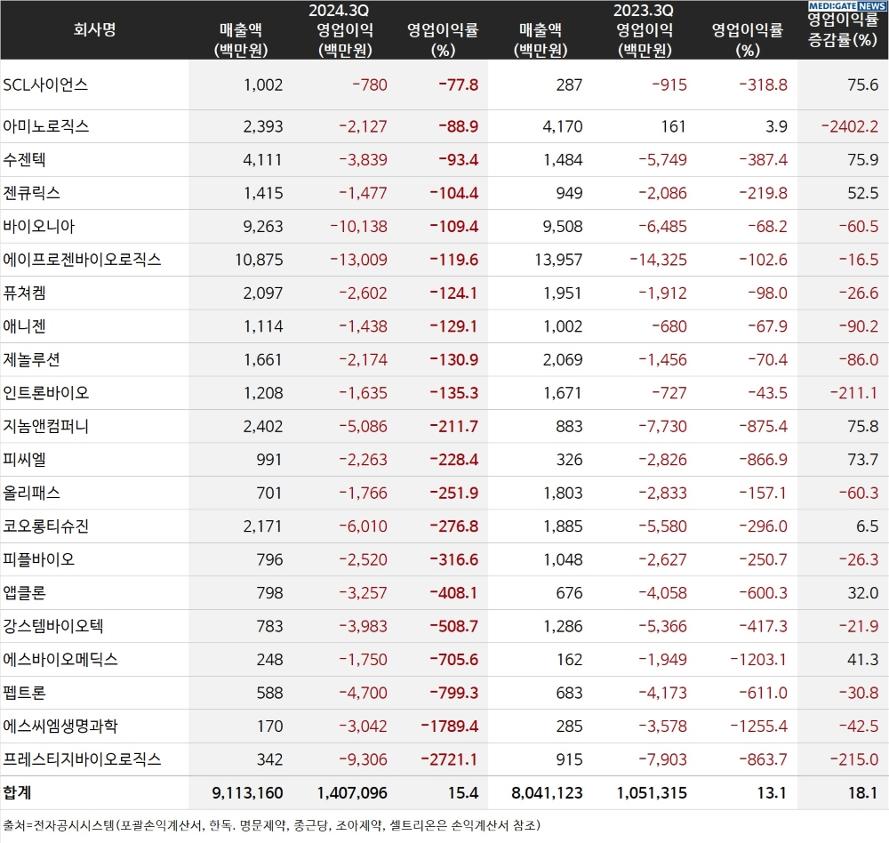Viewport: 889px width, 843px height.
Task: Select 2024 revenue value '10,875'
Action: [x=259, y=260]
